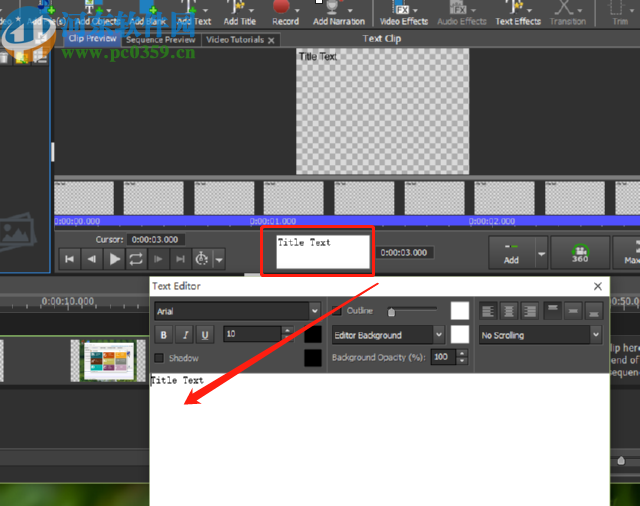This screenshot has height=506, width=640.
Task: Open the outline color white swatch
Action: 460,311
